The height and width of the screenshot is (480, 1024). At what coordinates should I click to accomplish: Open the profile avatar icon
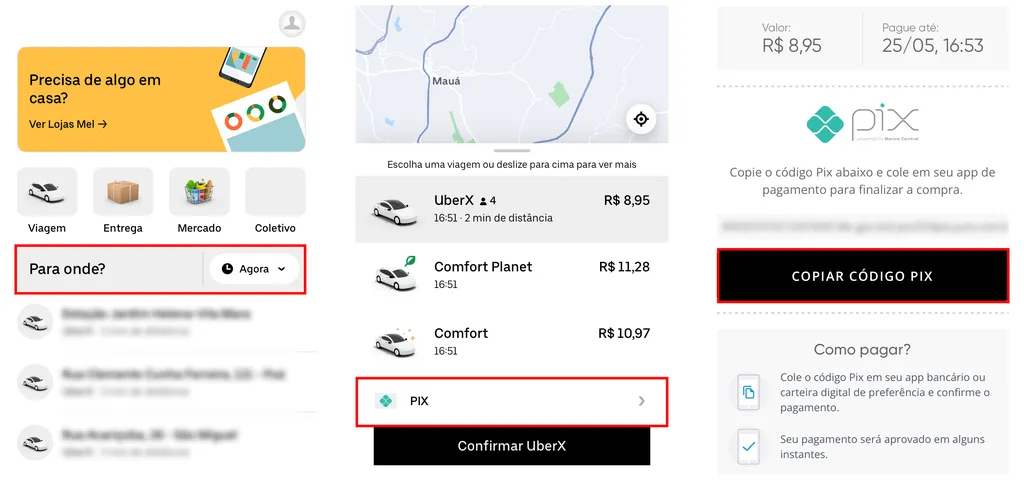tap(291, 23)
